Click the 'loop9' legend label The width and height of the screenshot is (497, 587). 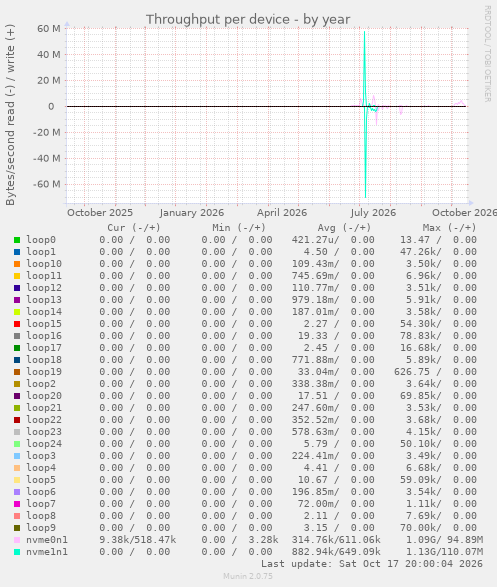click(x=41, y=527)
